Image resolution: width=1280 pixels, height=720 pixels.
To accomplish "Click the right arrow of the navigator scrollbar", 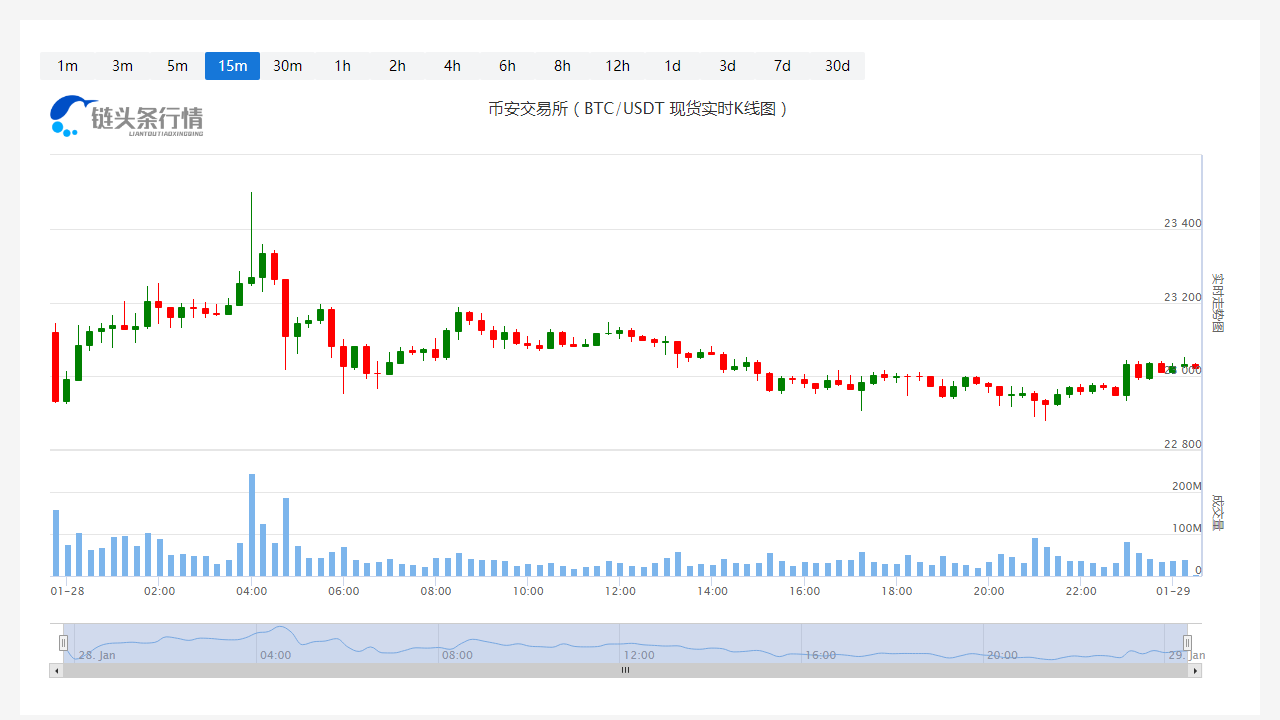I will click(1195, 671).
